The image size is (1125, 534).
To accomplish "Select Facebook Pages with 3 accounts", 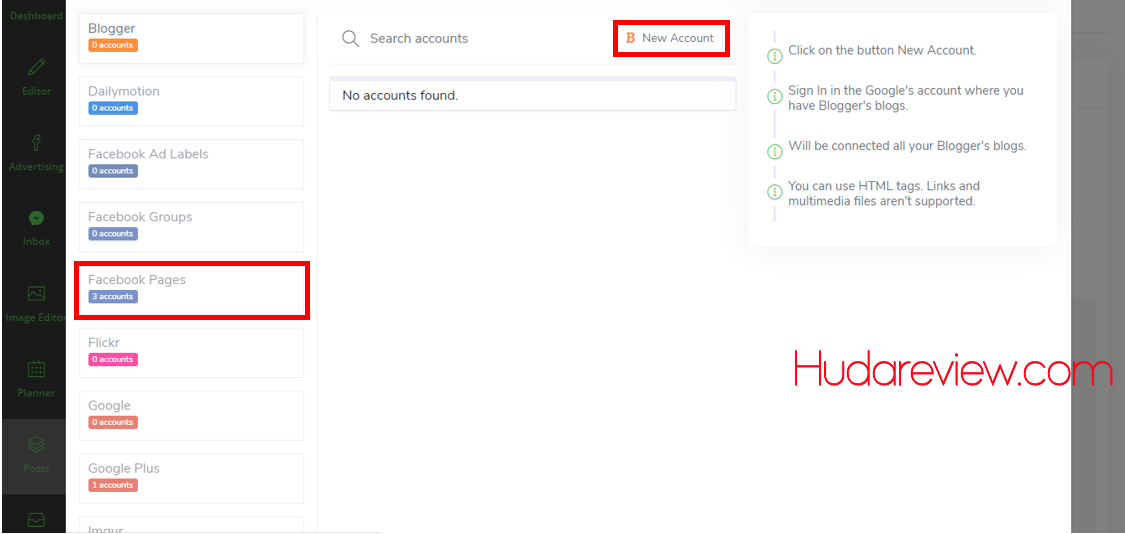I will (x=191, y=289).
